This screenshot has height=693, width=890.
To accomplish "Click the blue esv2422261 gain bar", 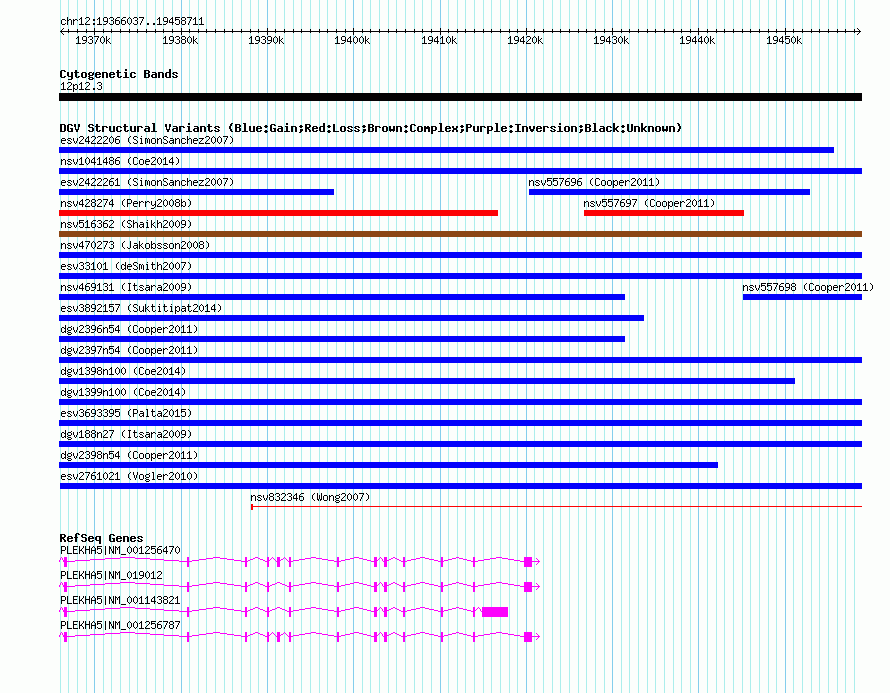I will point(196,192).
